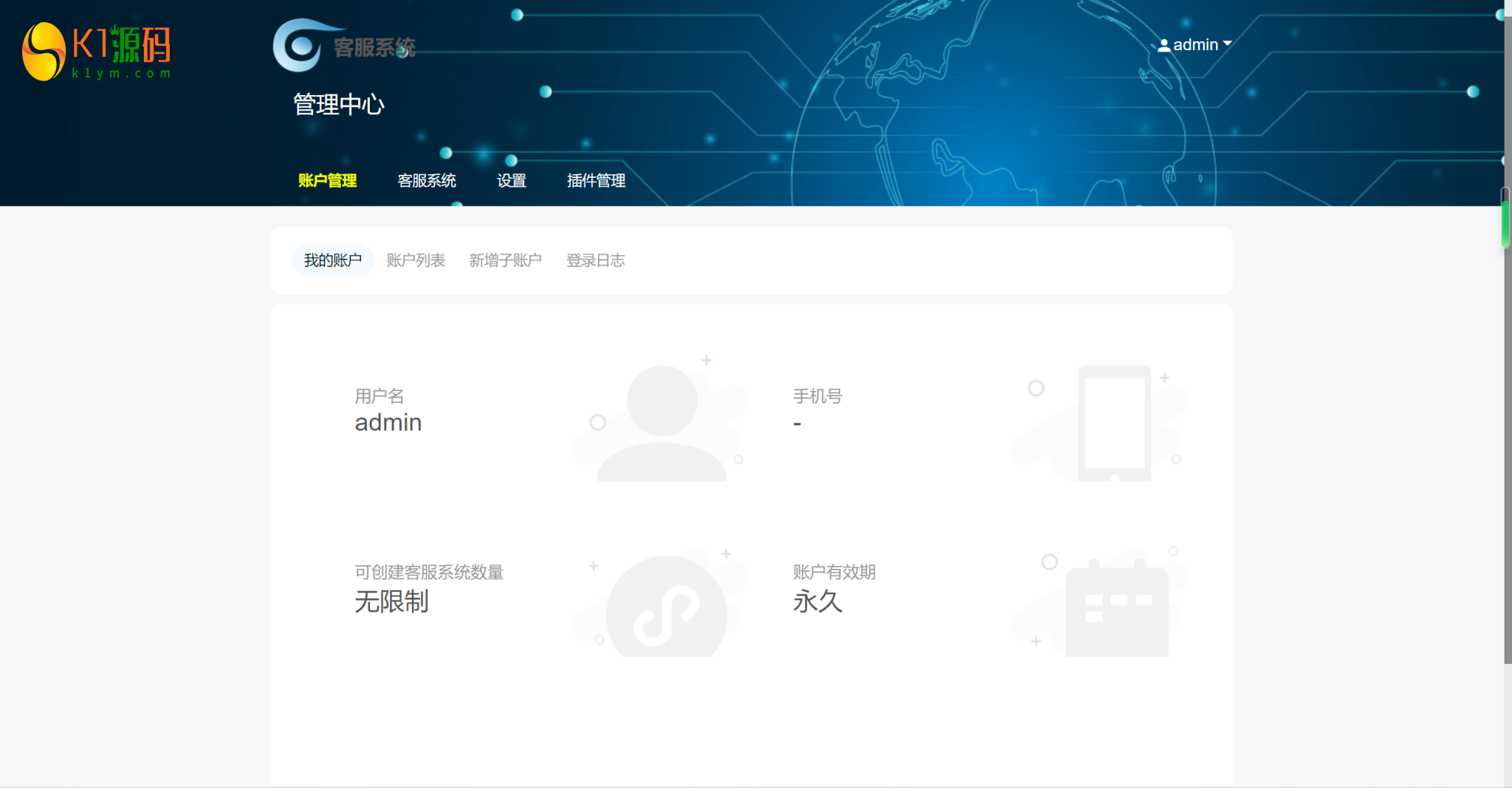Click 新增子账户 to add sub-account
Viewport: 1512px width, 788px height.
tap(506, 260)
